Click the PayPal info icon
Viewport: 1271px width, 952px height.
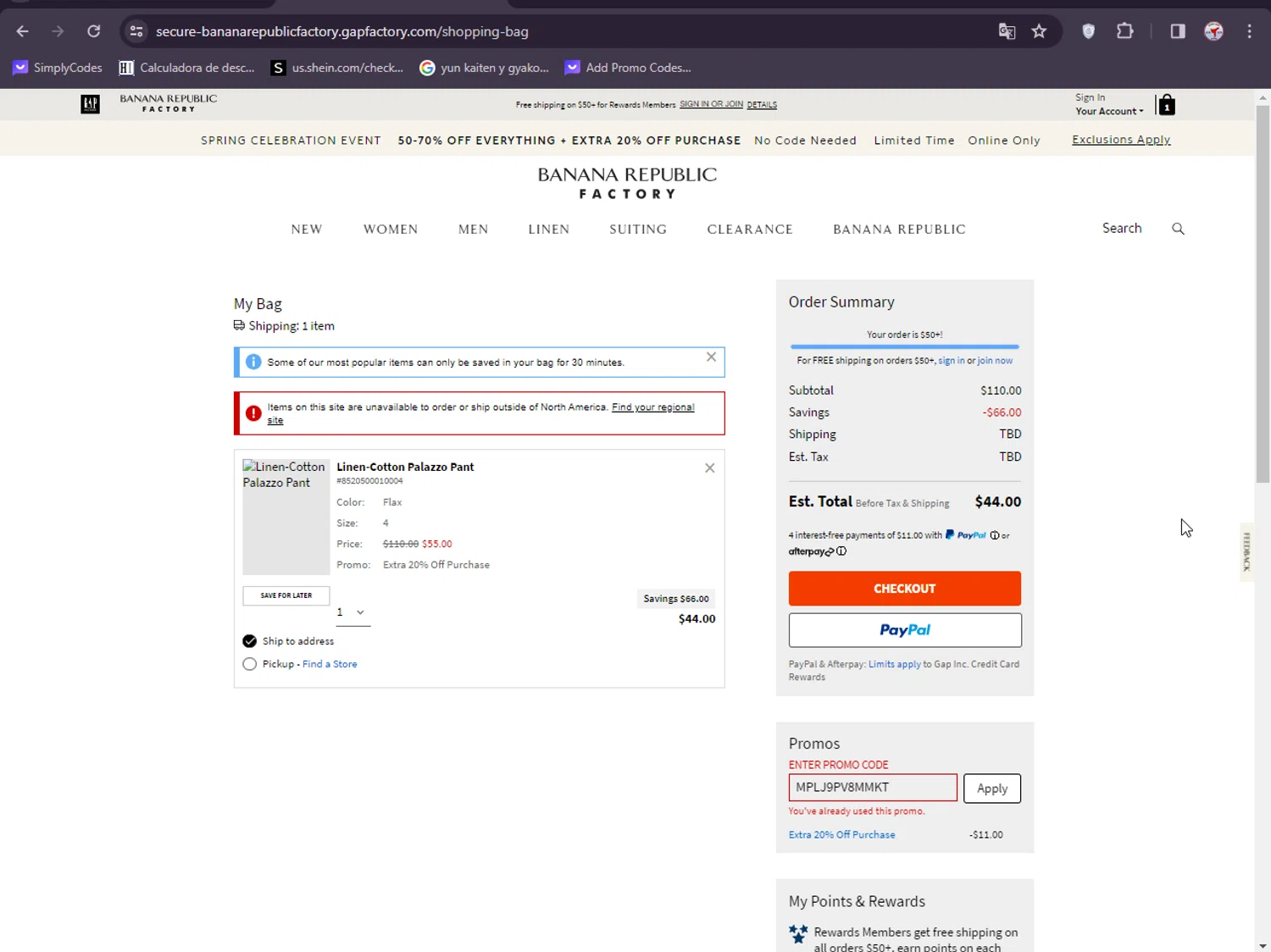pos(995,535)
